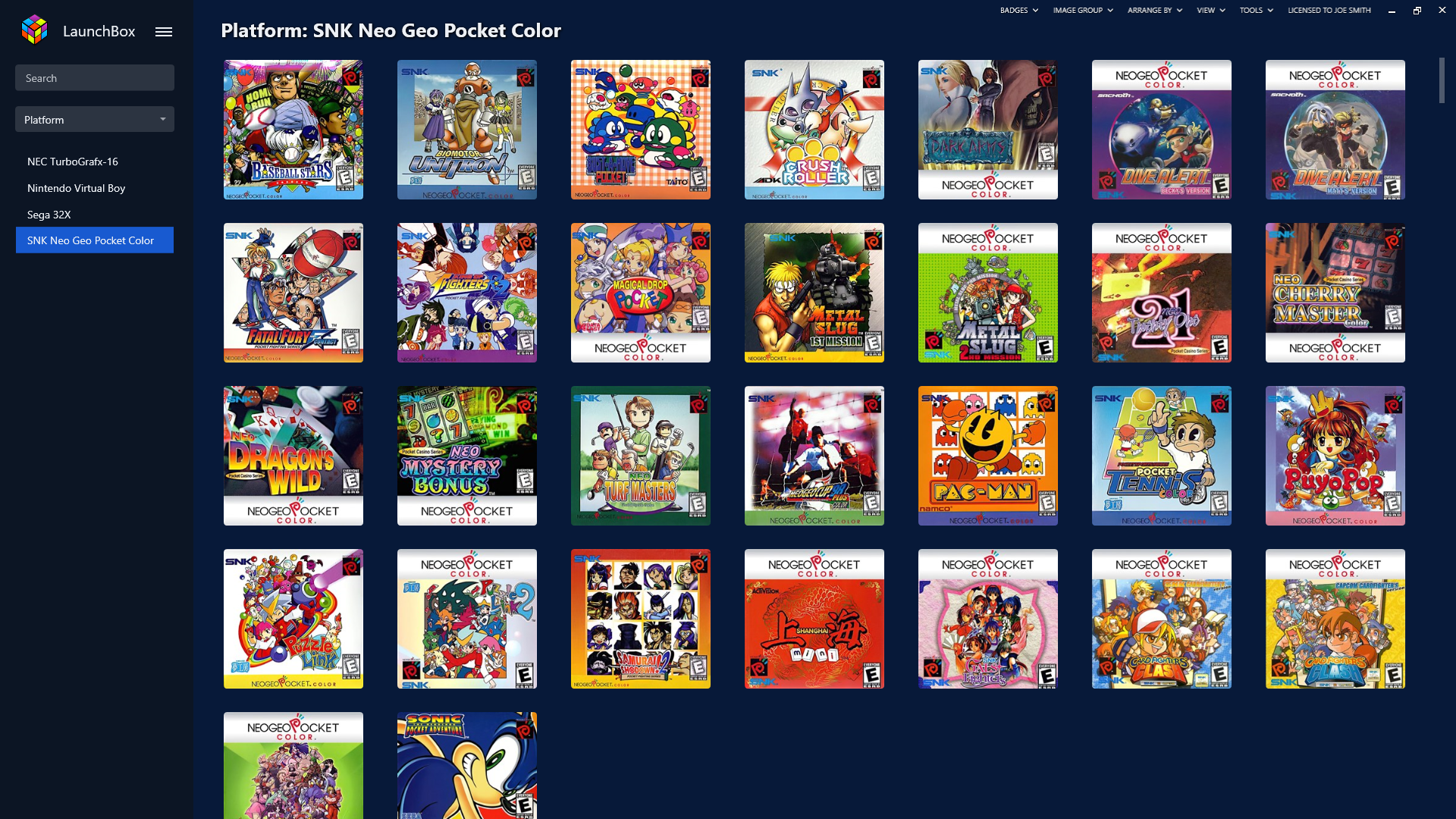The image size is (1456, 819).
Task: Click the Search input field
Action: (95, 78)
